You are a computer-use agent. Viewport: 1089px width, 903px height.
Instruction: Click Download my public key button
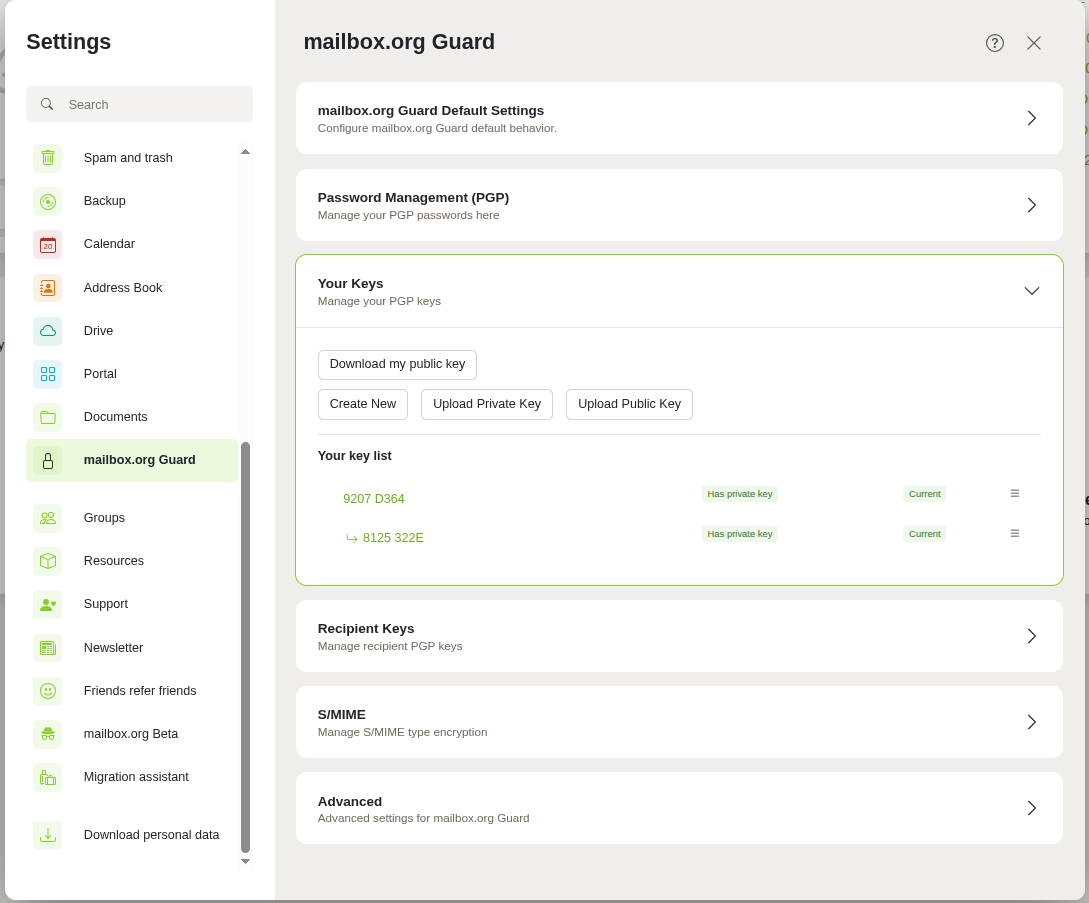tap(397, 365)
